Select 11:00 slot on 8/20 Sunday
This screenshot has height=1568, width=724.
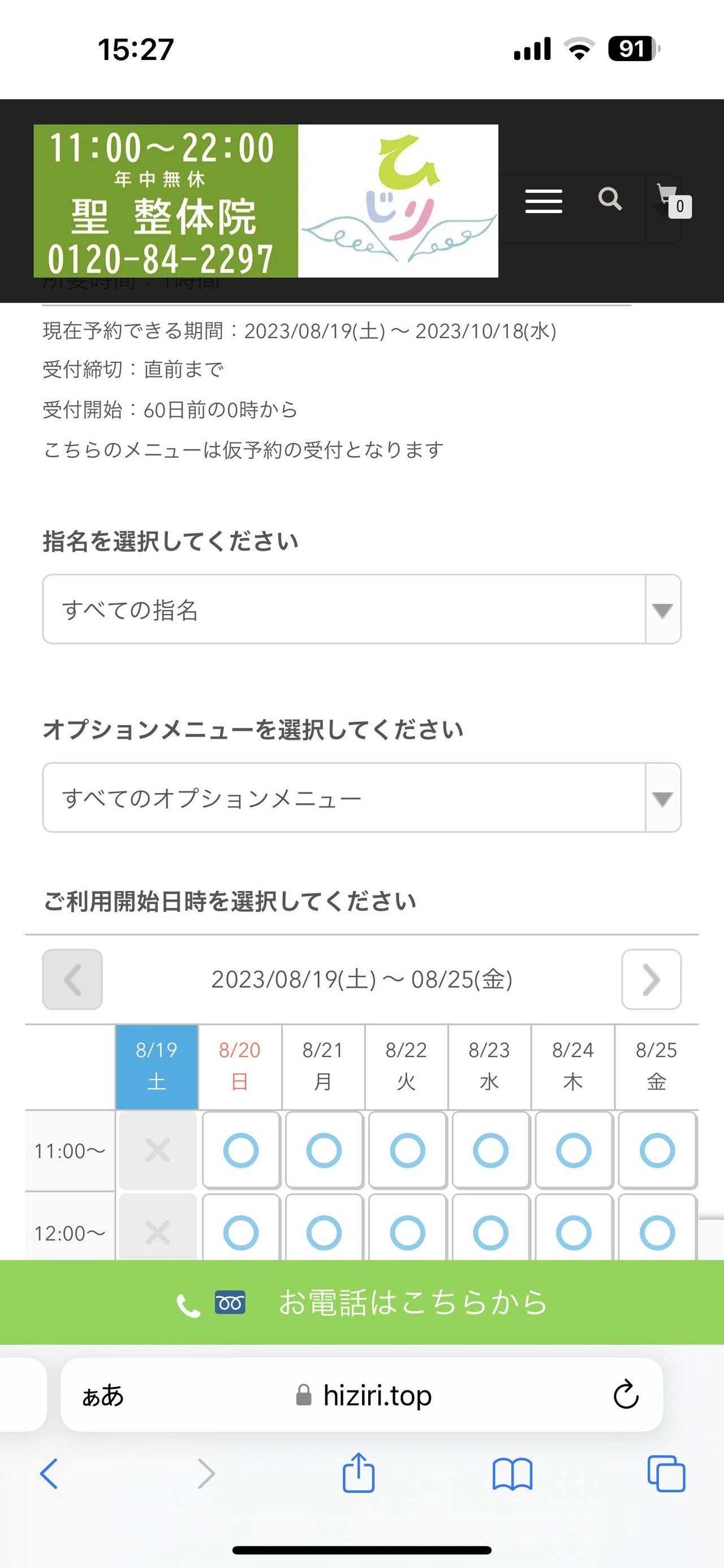pos(240,1150)
